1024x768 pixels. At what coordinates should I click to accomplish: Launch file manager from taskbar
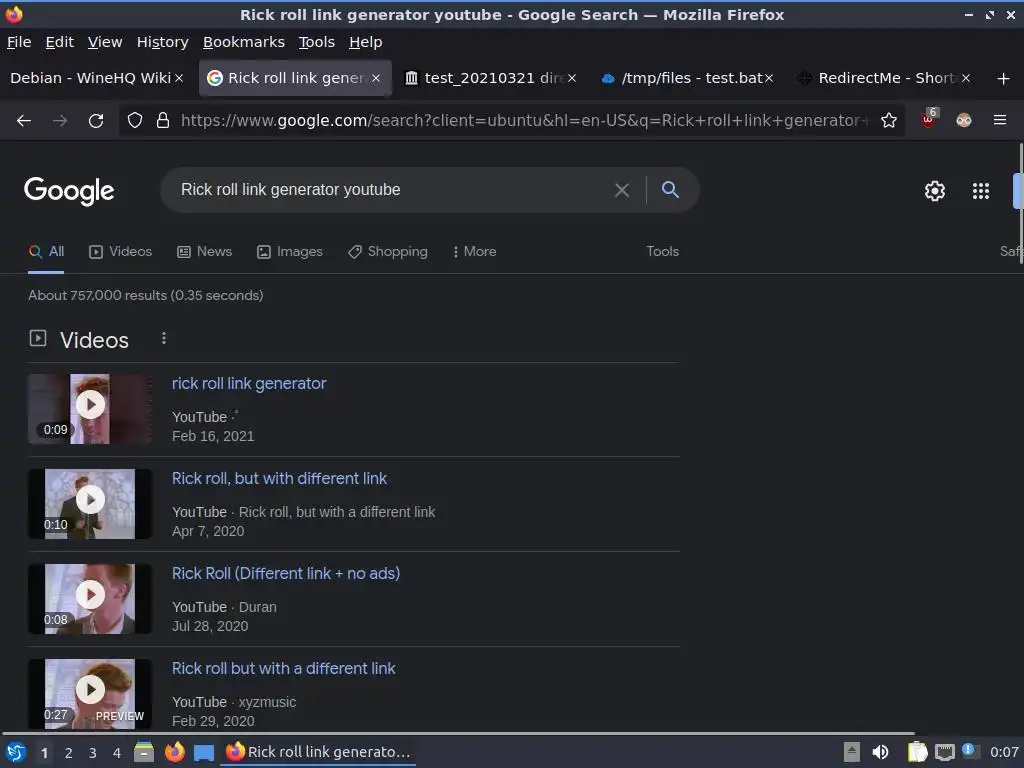click(144, 752)
